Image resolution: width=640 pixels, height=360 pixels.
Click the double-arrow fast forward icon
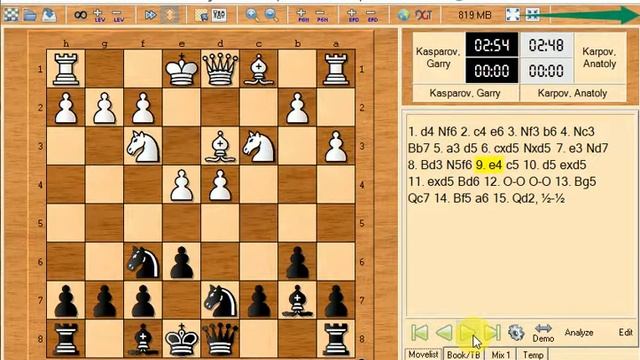click(150, 16)
